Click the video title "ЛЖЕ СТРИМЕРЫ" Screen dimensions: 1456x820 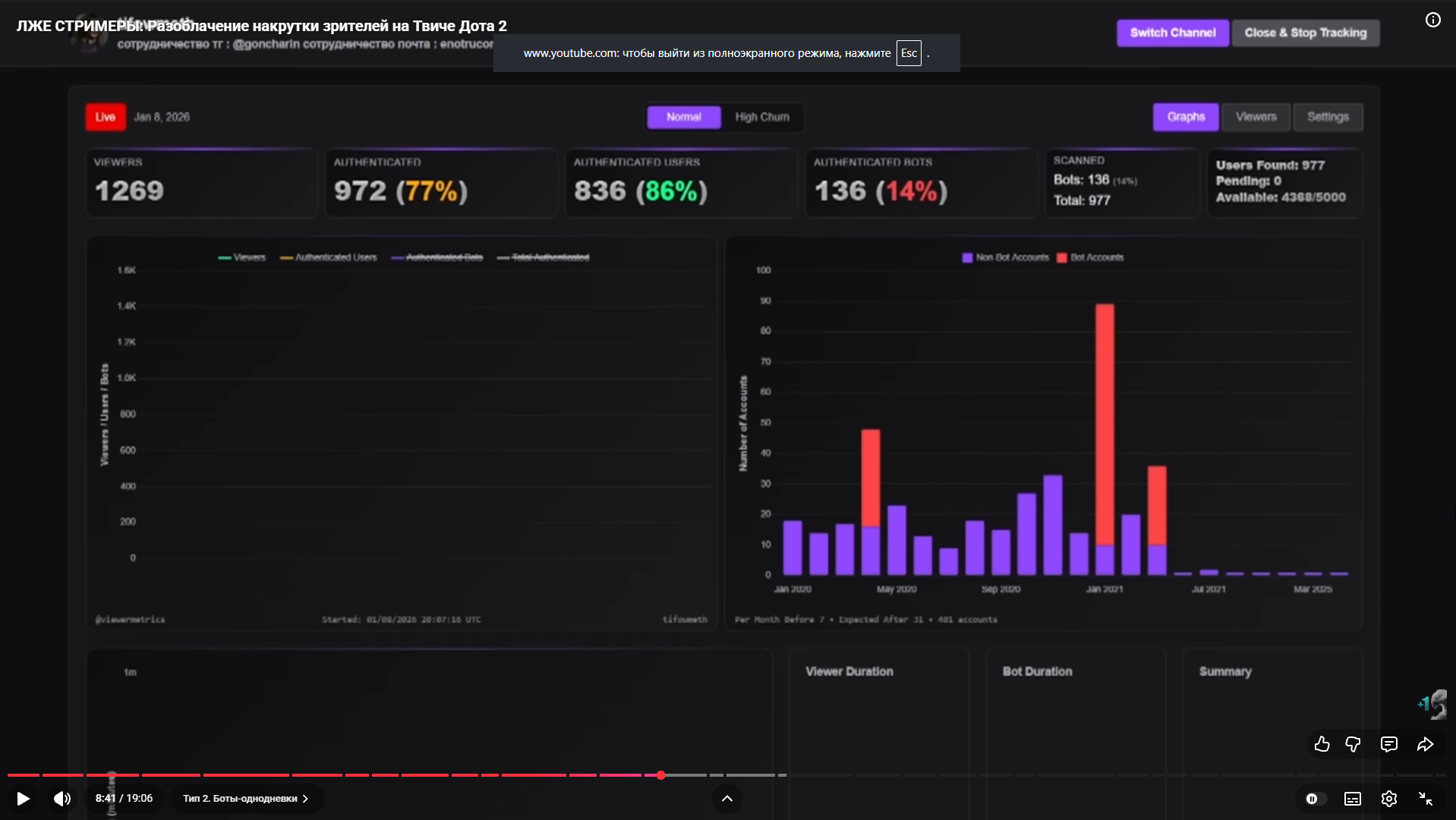tap(262, 26)
